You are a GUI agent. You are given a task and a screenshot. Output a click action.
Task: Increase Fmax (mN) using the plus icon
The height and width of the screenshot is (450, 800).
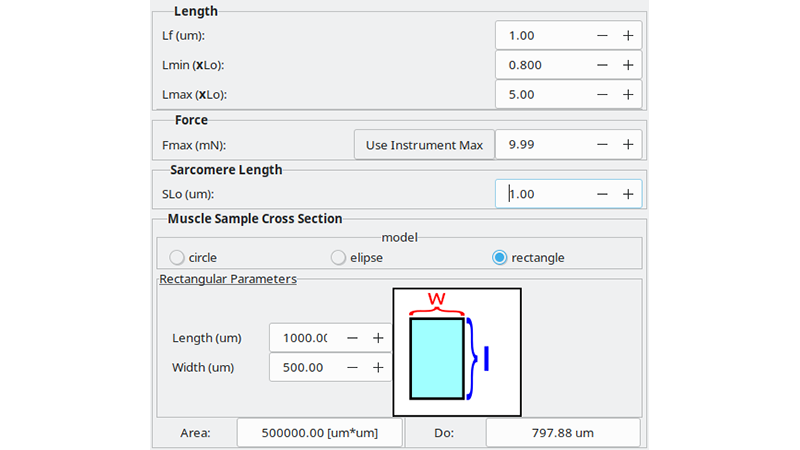click(x=628, y=144)
